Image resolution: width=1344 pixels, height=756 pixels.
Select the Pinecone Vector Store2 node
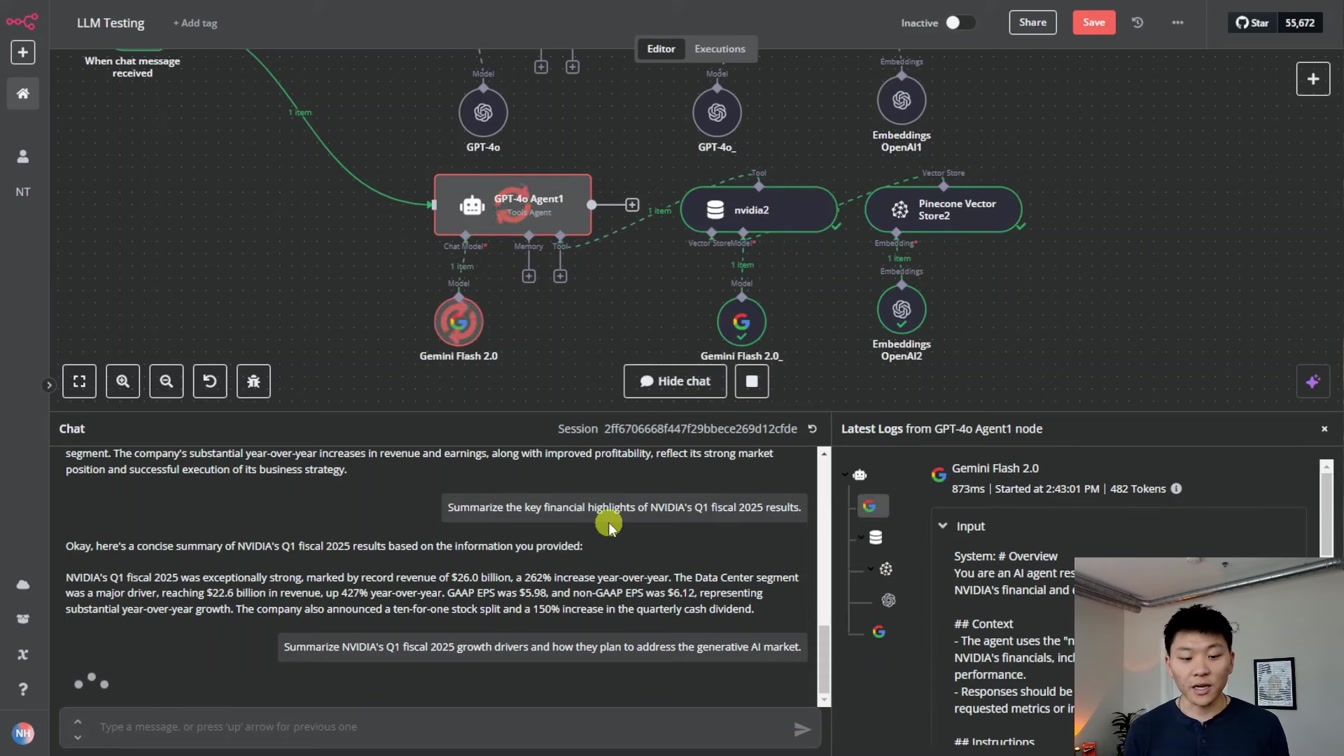coord(943,210)
